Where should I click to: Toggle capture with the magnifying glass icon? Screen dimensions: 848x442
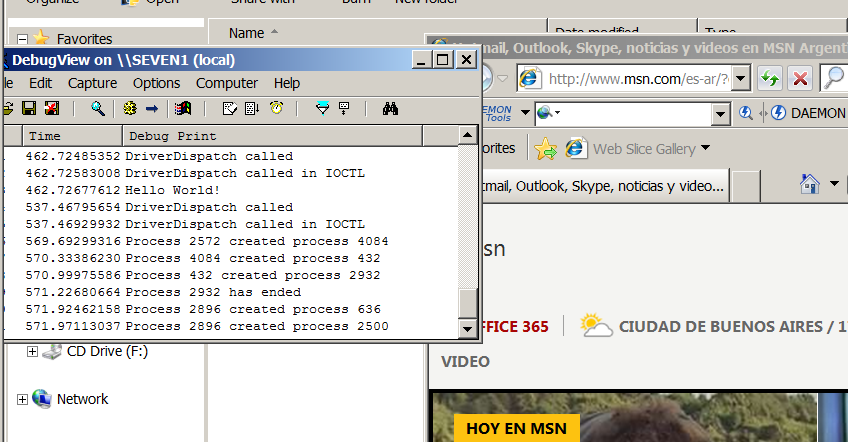coord(98,108)
